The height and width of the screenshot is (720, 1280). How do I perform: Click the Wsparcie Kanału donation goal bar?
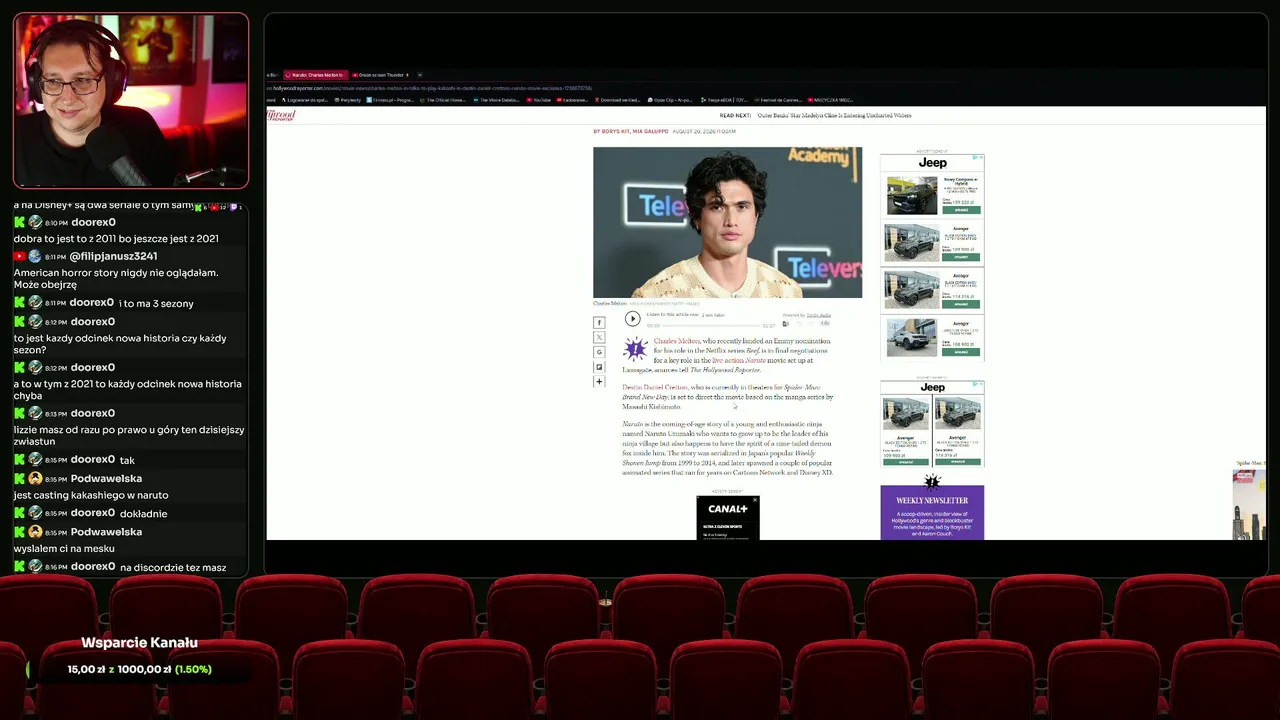tap(139, 669)
